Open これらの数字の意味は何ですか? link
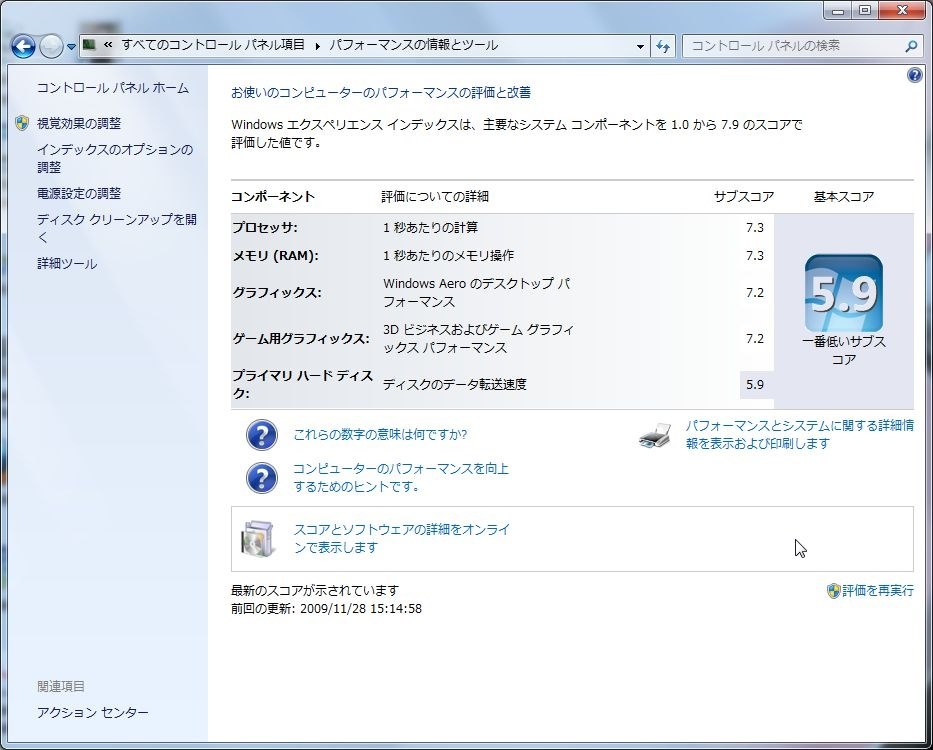The height and width of the screenshot is (750, 933). (380, 435)
